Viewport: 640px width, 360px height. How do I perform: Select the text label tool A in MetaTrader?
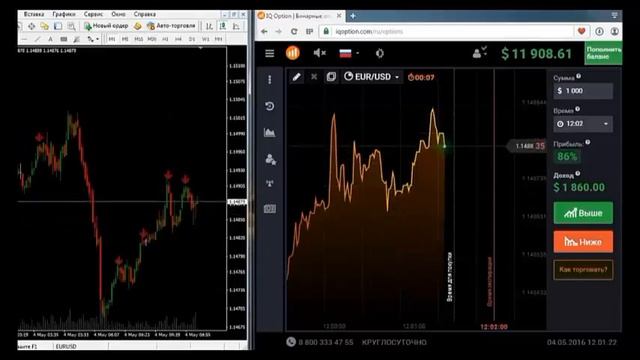click(x=50, y=39)
